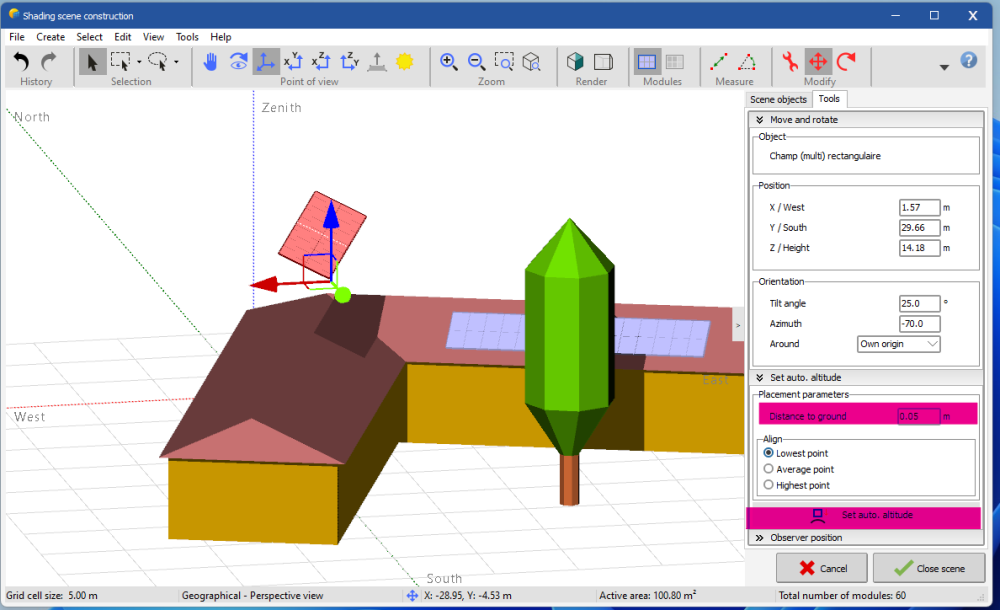Click the Tilt angle input field
Viewport: 1000px width, 610px height.
click(918, 304)
